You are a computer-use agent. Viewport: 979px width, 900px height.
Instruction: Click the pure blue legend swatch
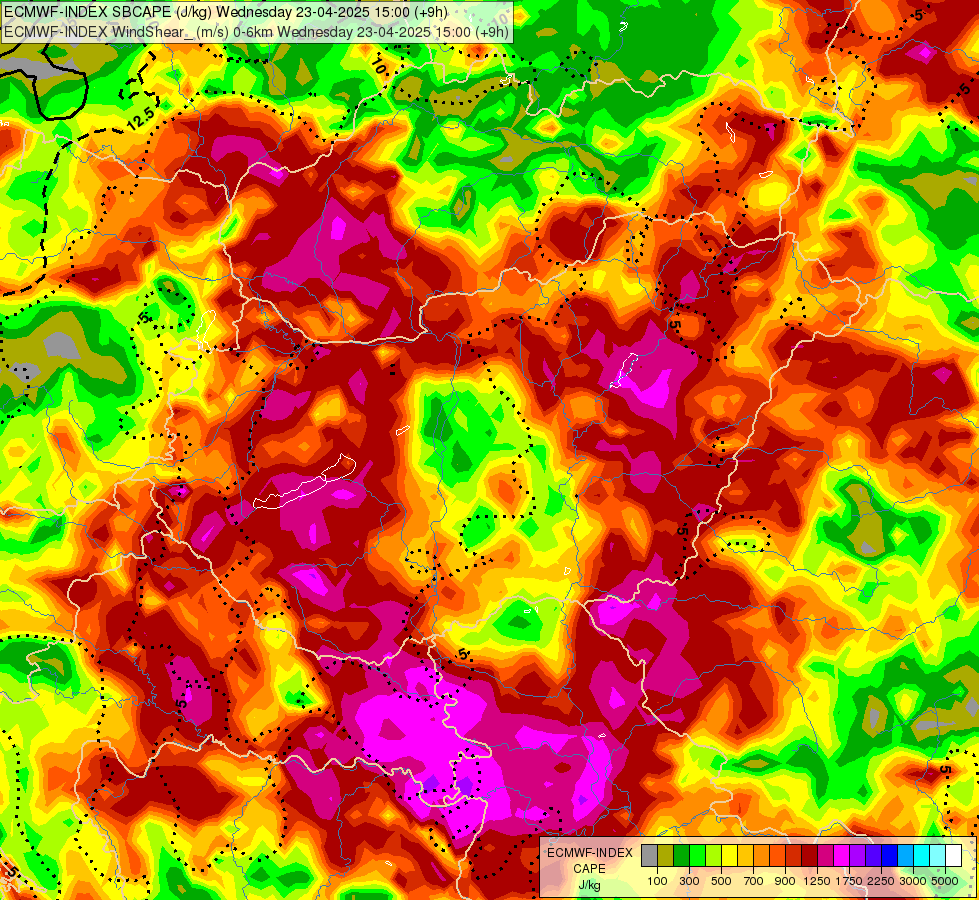889,855
